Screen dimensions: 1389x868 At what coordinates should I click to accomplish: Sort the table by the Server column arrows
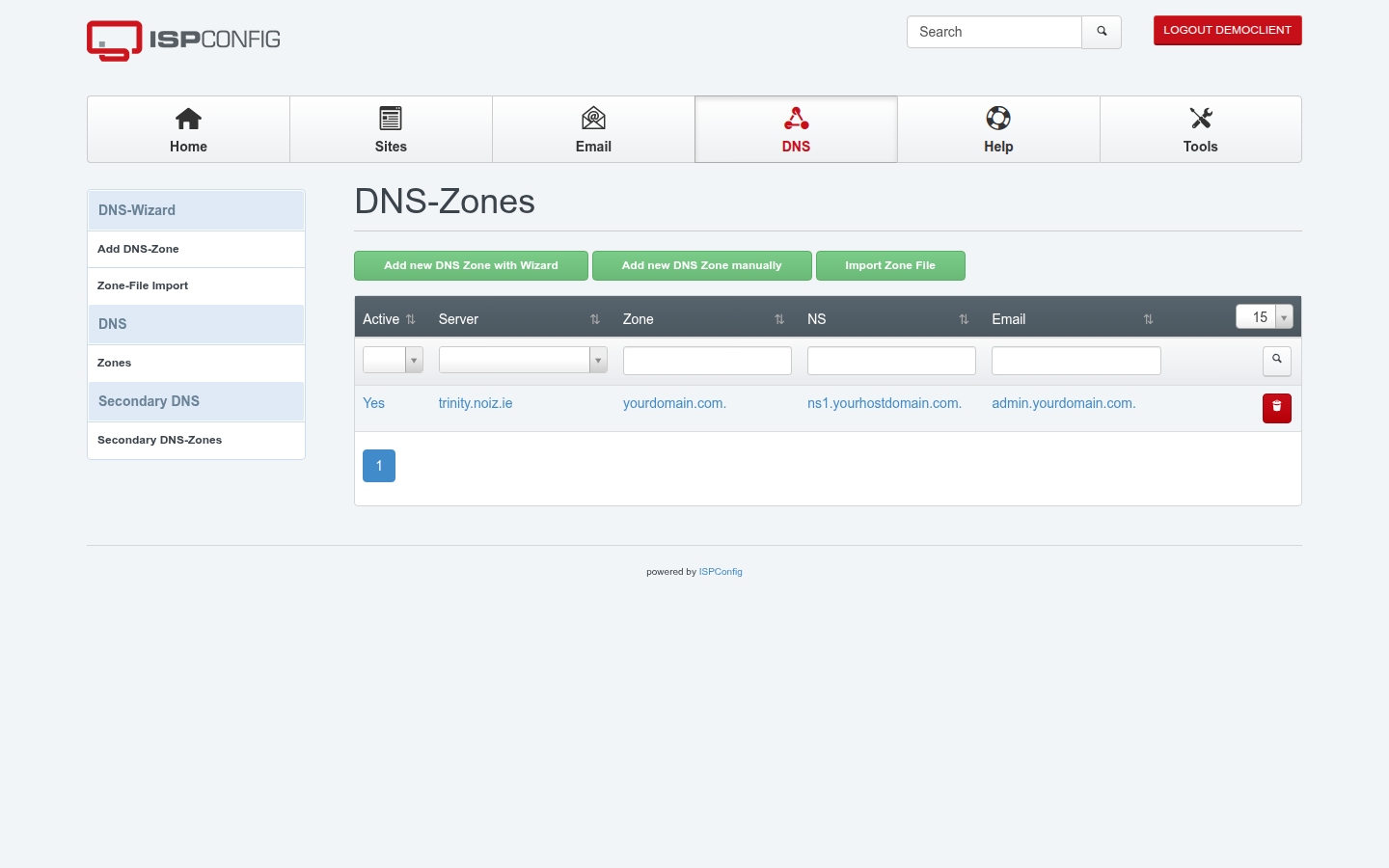595,319
